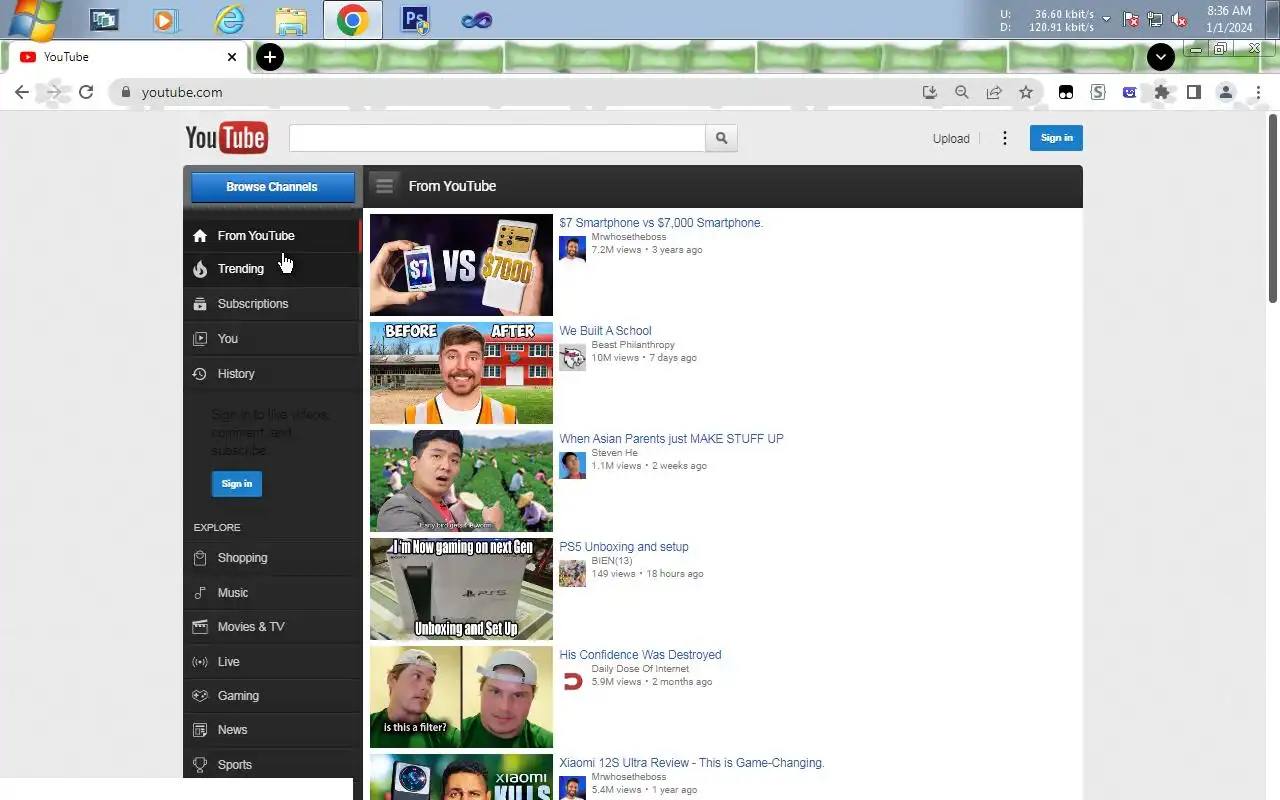Click the muted volume tray icon
The image size is (1280, 800).
1179,19
